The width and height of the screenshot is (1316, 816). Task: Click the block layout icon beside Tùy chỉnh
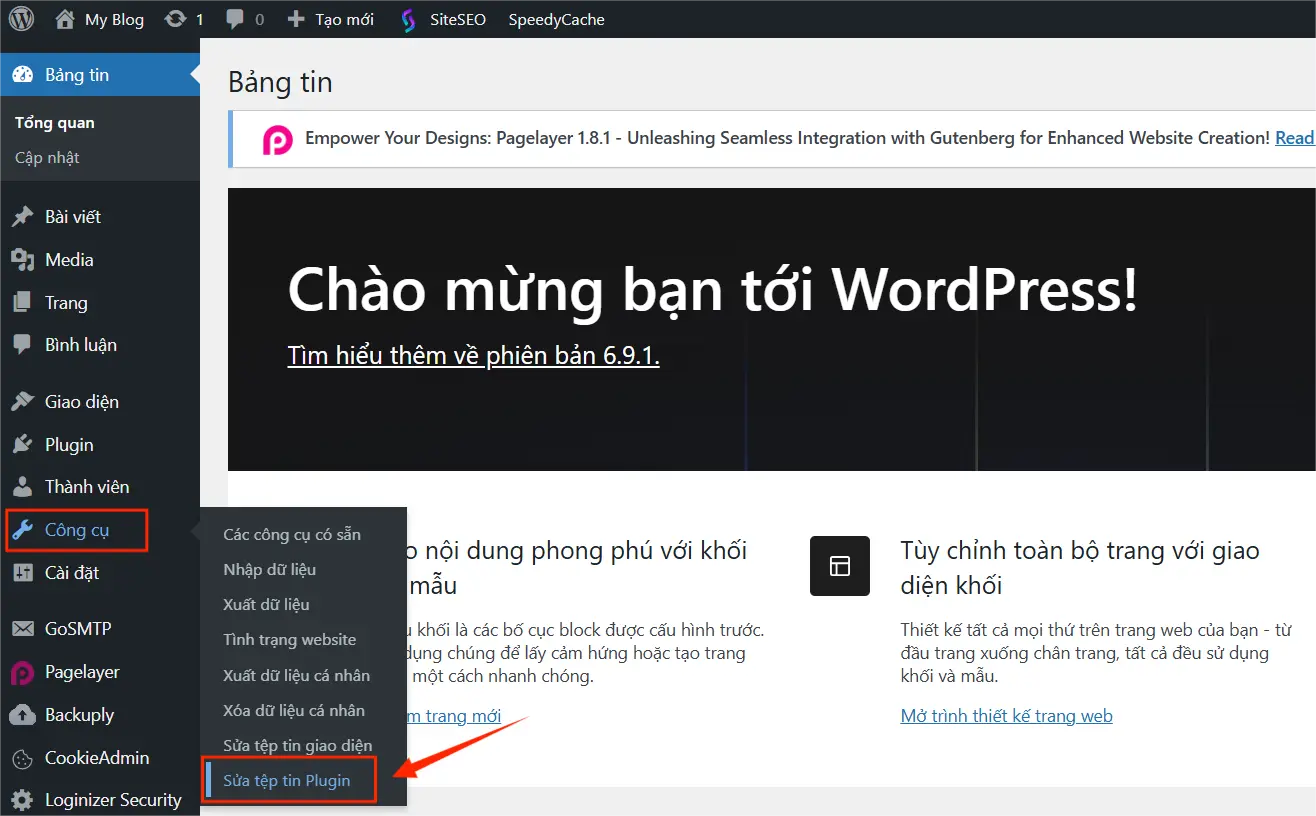coord(840,566)
